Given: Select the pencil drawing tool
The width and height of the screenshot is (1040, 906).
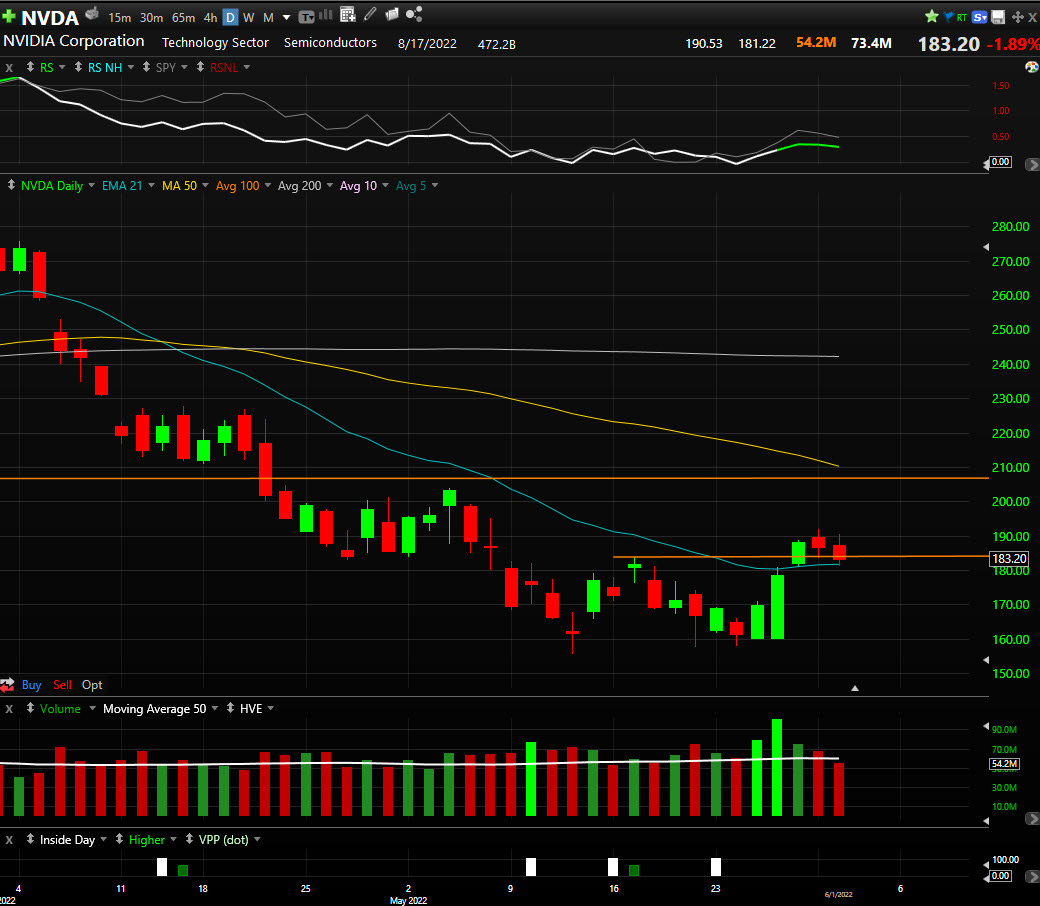Looking at the screenshot, I should [370, 14].
